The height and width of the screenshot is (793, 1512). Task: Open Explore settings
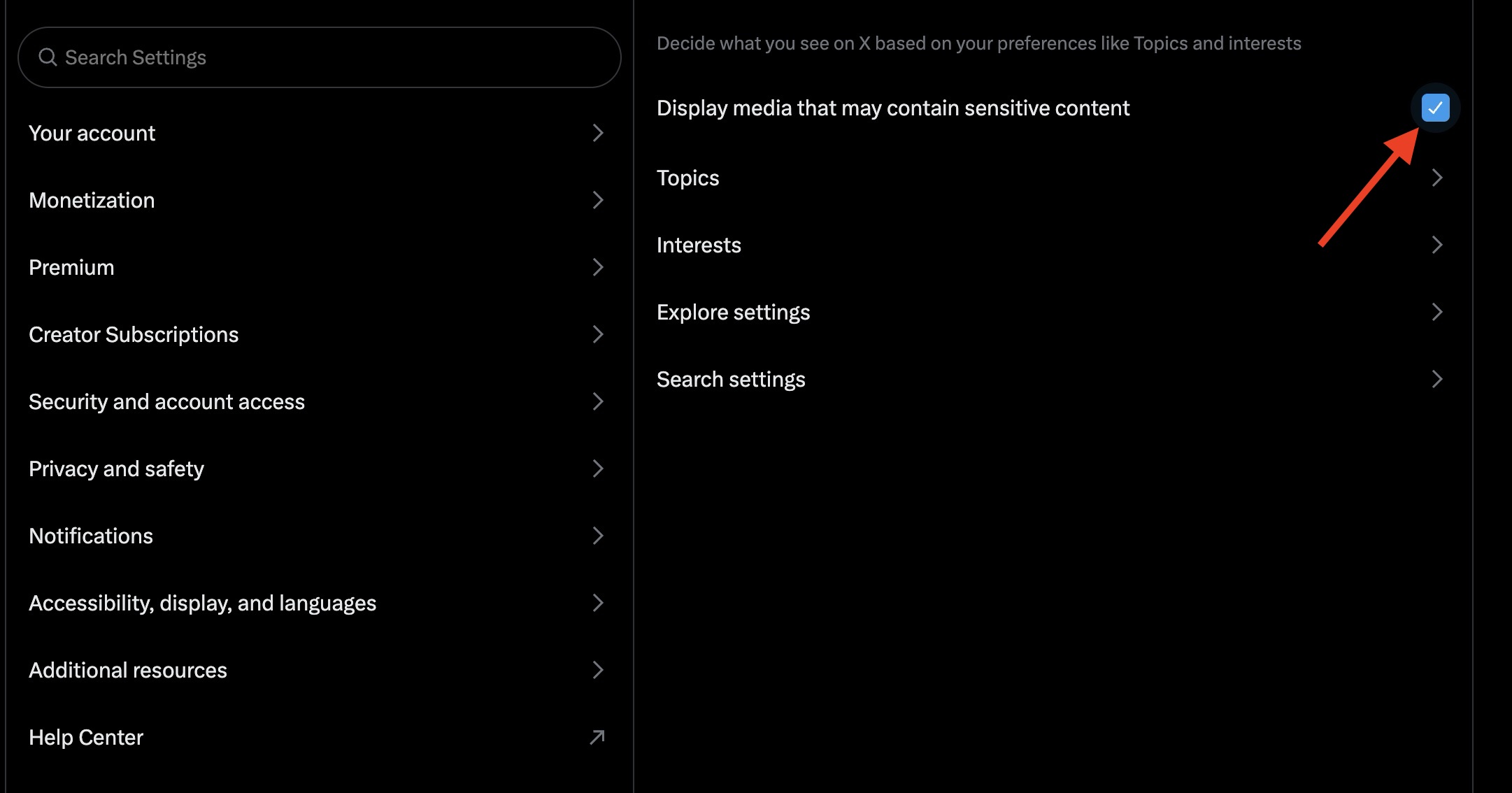[x=733, y=312]
